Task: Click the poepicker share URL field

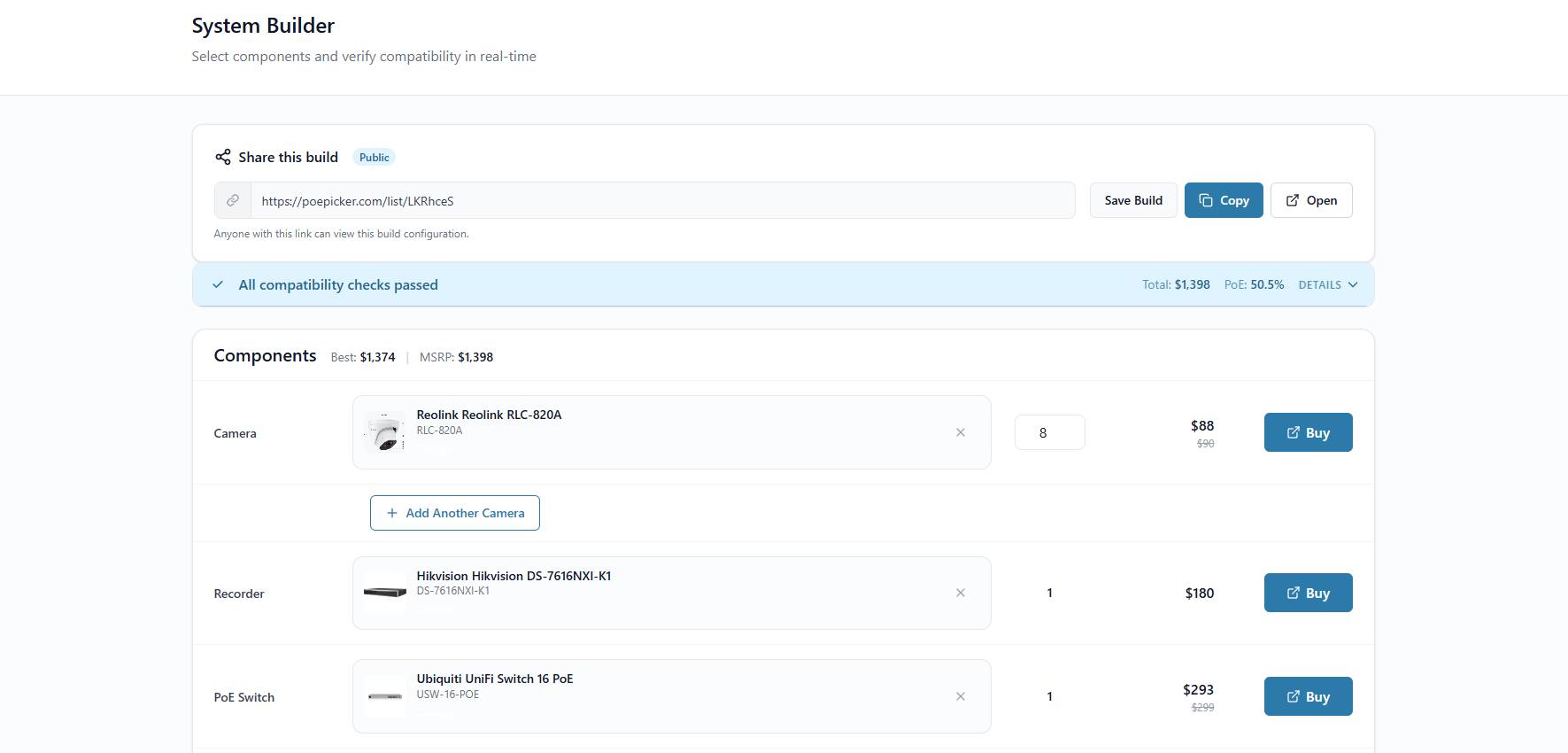Action: (662, 201)
